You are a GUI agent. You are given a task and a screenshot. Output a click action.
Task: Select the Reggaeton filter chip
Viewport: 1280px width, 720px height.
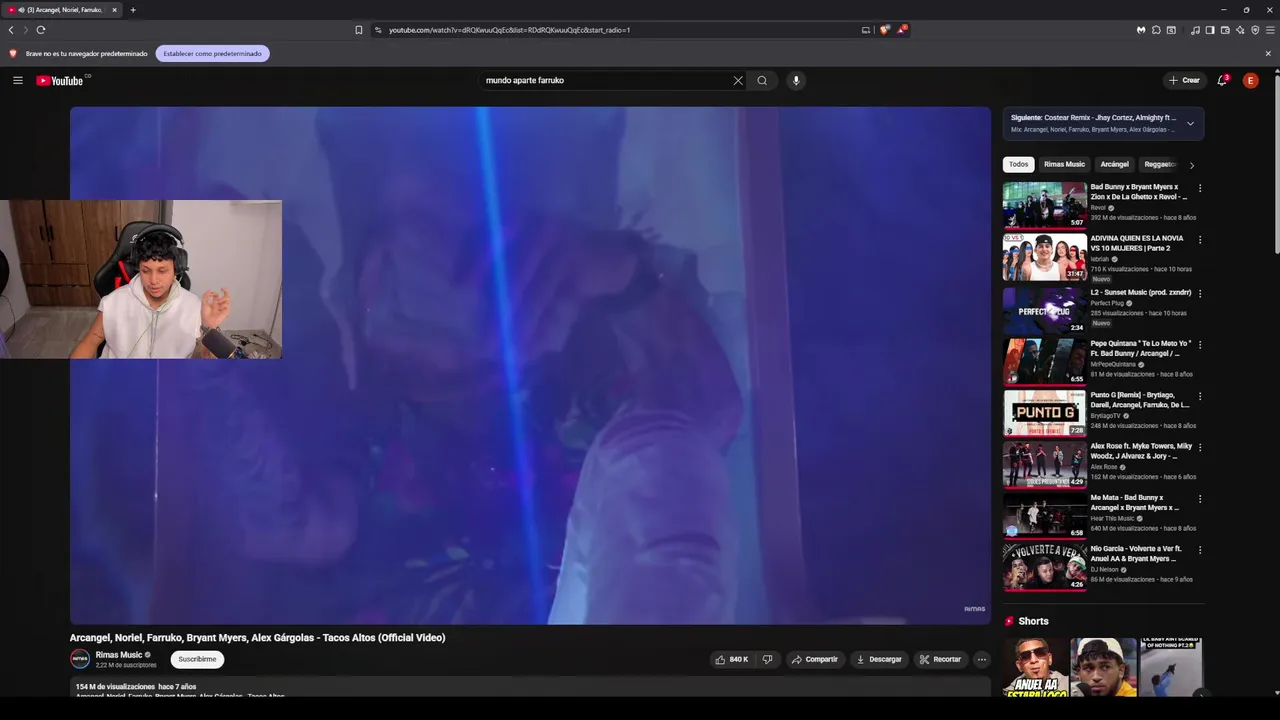tap(1160, 164)
